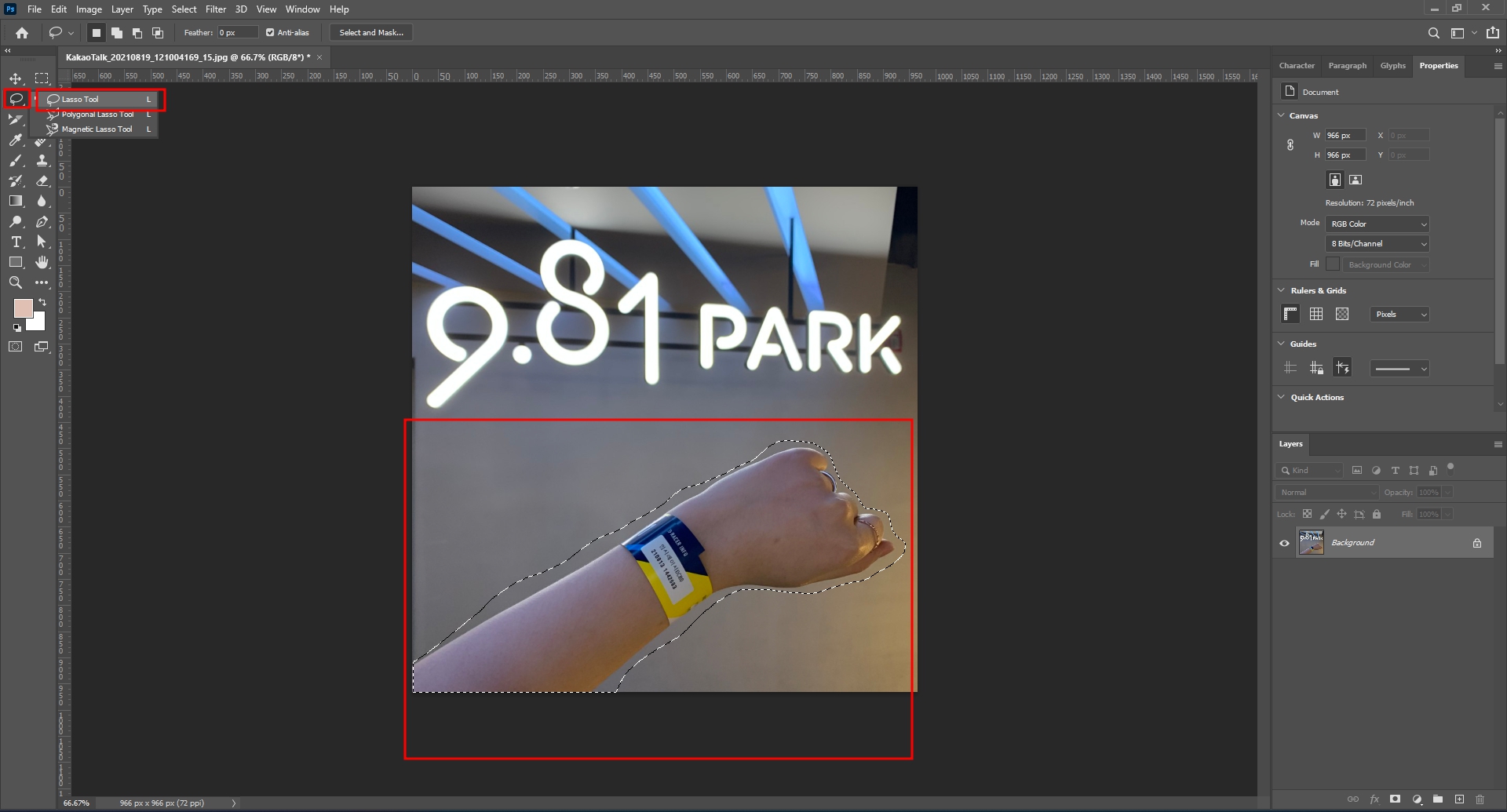Open the Select menu

184,9
